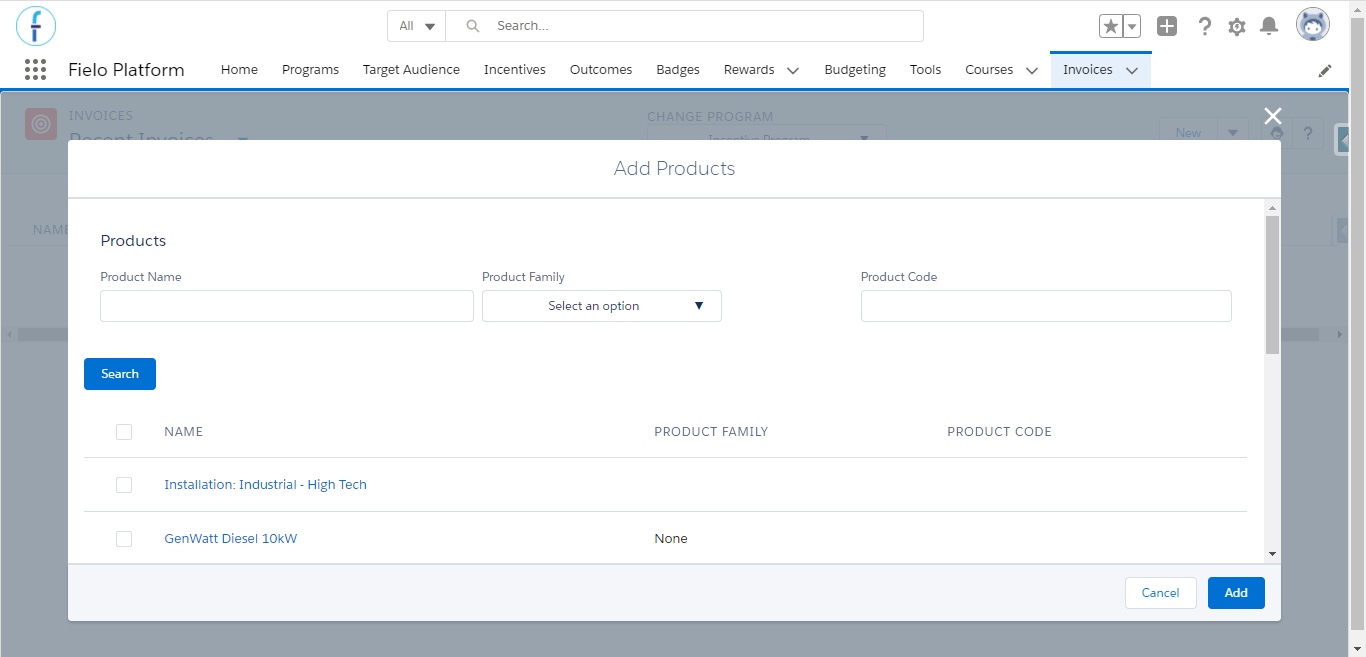The image size is (1366, 657).
Task: Open the App Launcher grid icon
Action: point(35,70)
